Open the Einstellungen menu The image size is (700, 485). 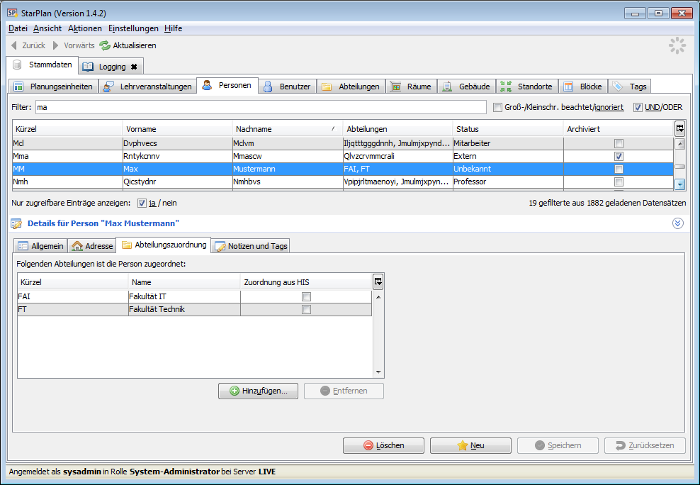coord(133,29)
